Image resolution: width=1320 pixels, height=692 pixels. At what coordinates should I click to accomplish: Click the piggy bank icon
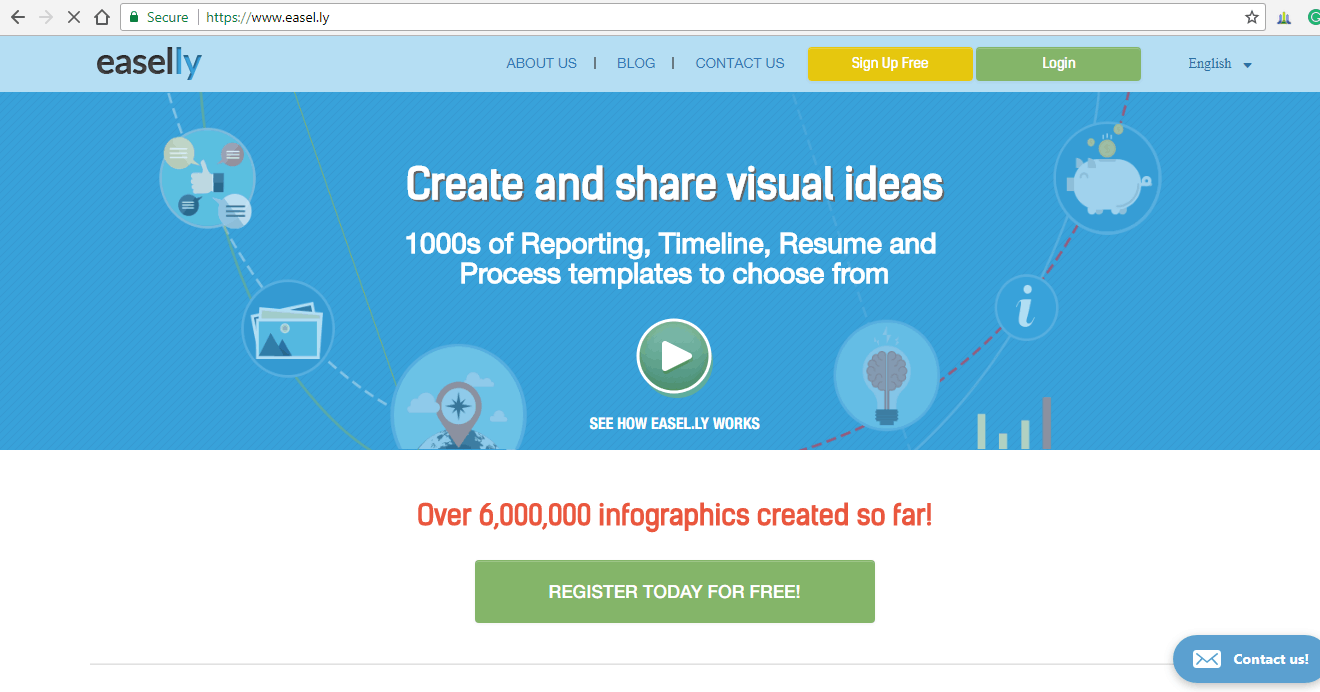1106,178
